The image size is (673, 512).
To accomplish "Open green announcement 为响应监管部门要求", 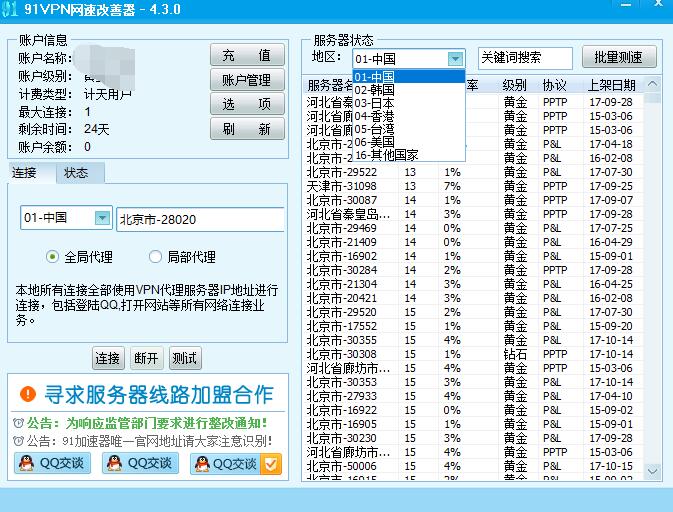I will pos(147,423).
